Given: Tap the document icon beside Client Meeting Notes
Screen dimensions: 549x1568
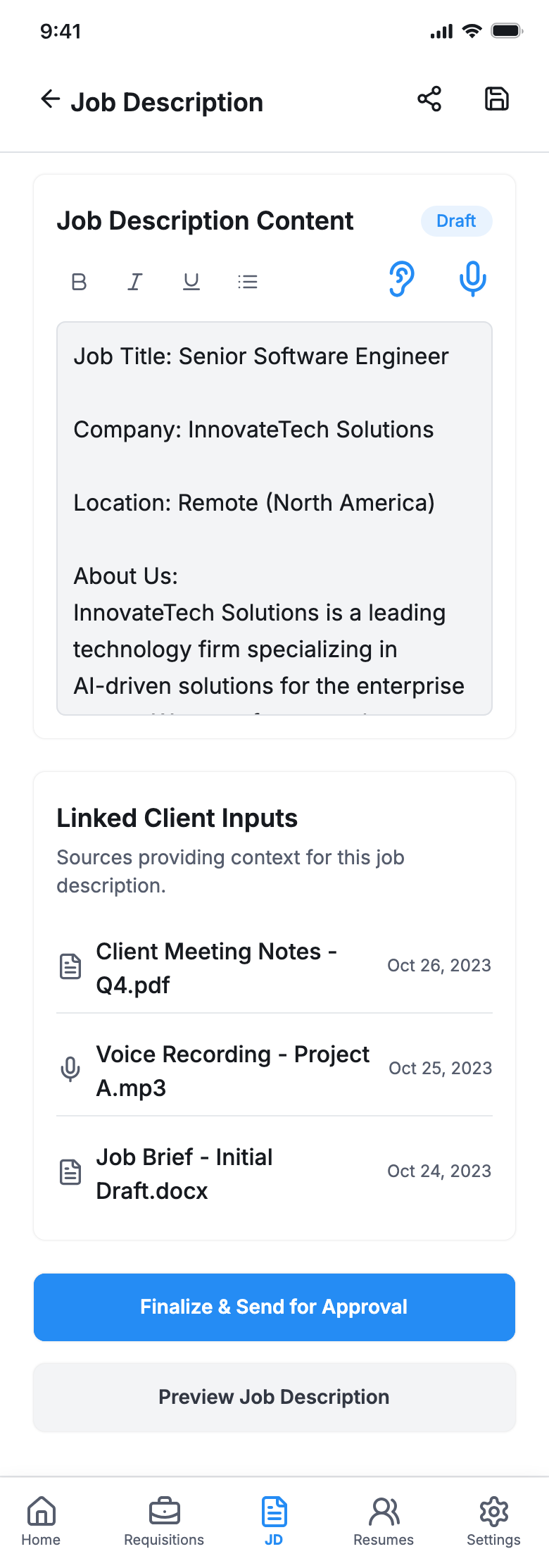Looking at the screenshot, I should point(70,967).
